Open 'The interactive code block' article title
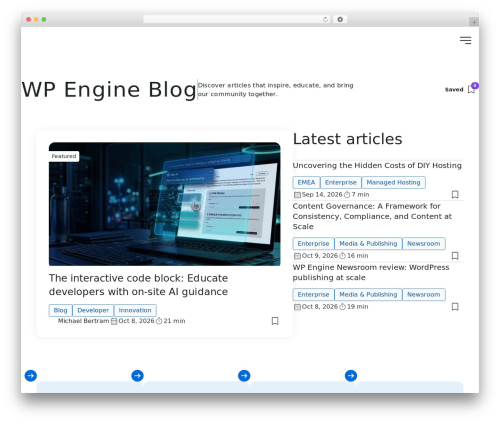Screen dimensions: 500x423 tap(138, 285)
